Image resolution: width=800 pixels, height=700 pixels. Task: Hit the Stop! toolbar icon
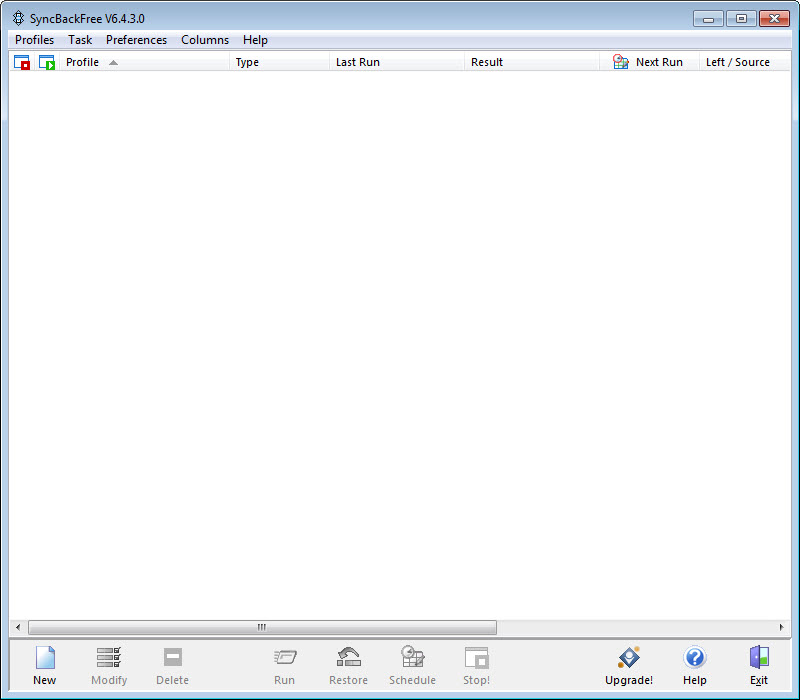pyautogui.click(x=476, y=658)
